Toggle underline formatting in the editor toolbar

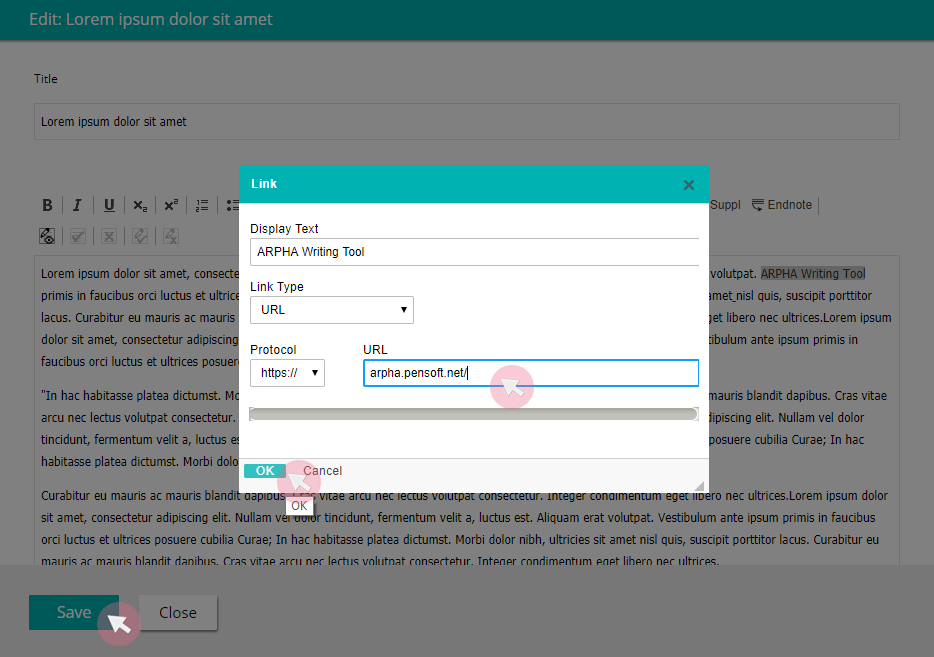109,205
